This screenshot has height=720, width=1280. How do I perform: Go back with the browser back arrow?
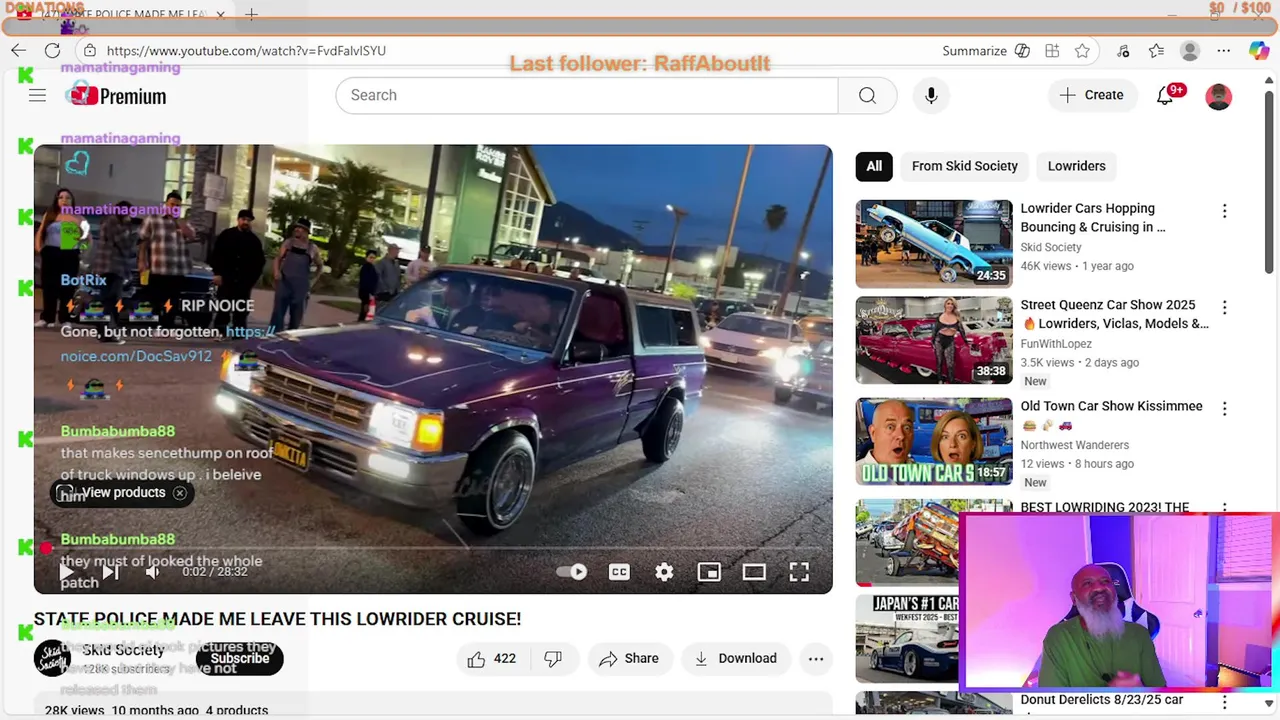pyautogui.click(x=18, y=50)
